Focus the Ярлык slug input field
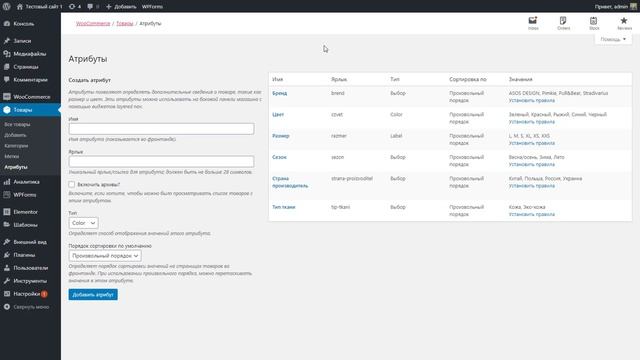Image resolution: width=640 pixels, height=360 pixels. coord(161,162)
